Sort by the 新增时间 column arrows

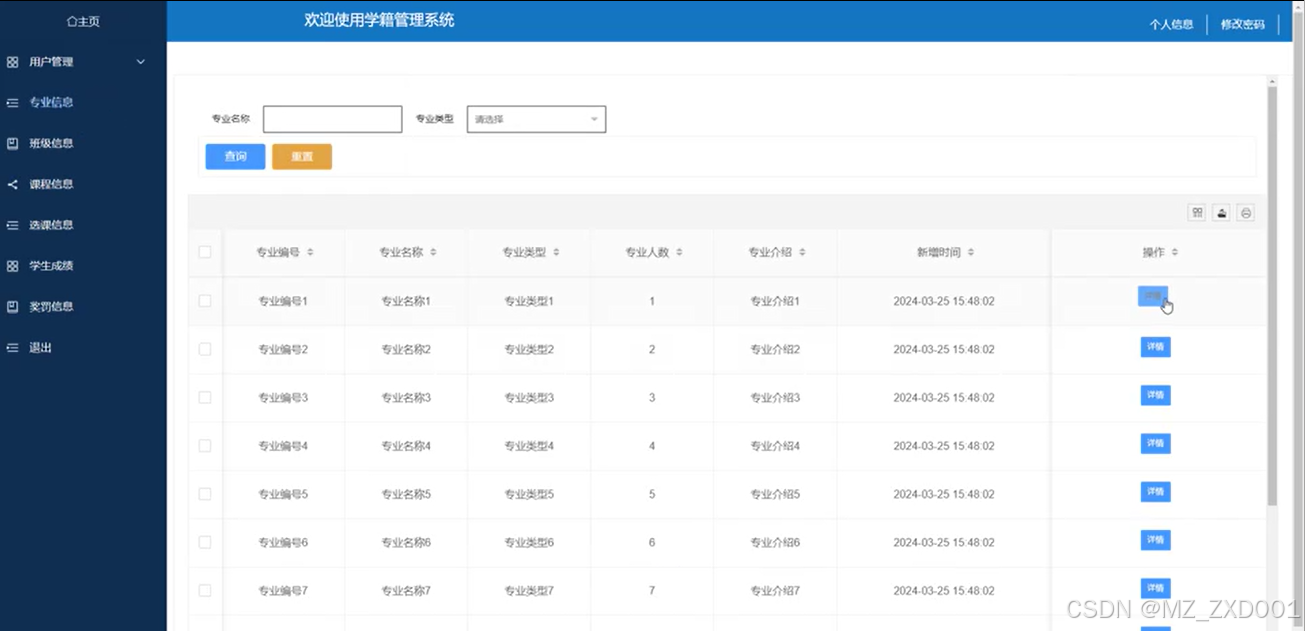pos(970,253)
